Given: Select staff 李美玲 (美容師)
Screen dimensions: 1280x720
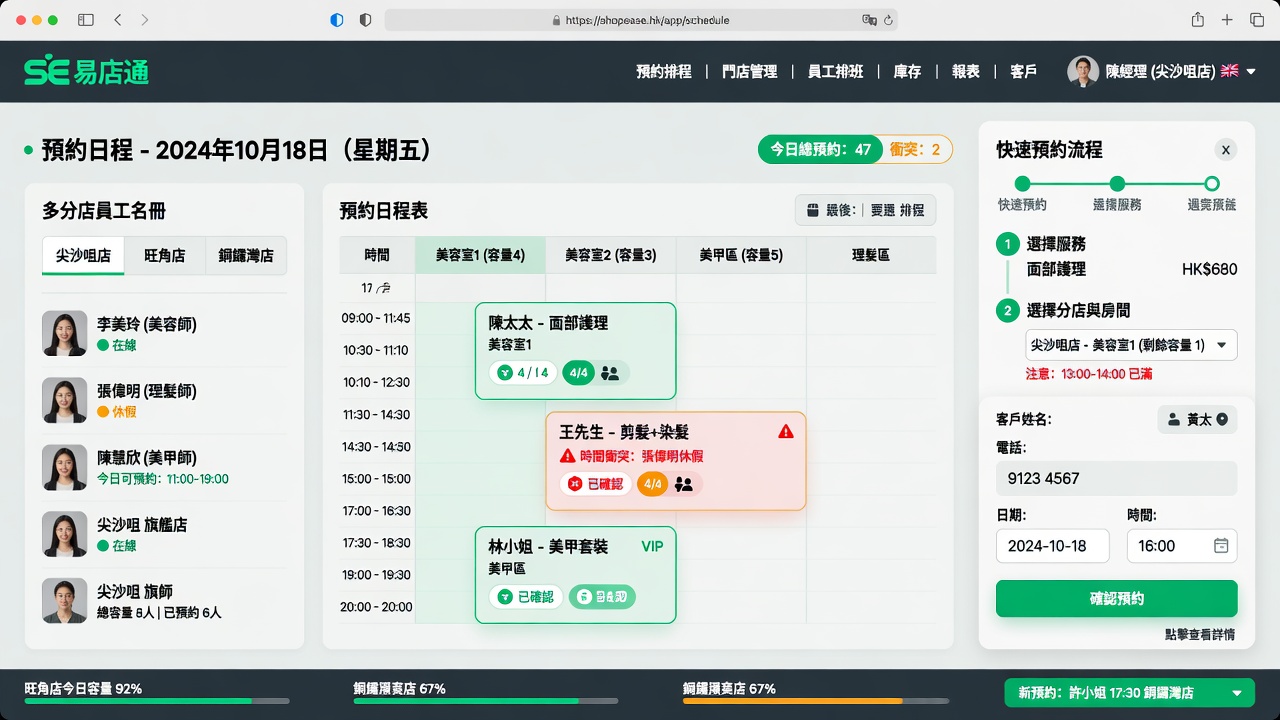Looking at the screenshot, I should [x=164, y=334].
